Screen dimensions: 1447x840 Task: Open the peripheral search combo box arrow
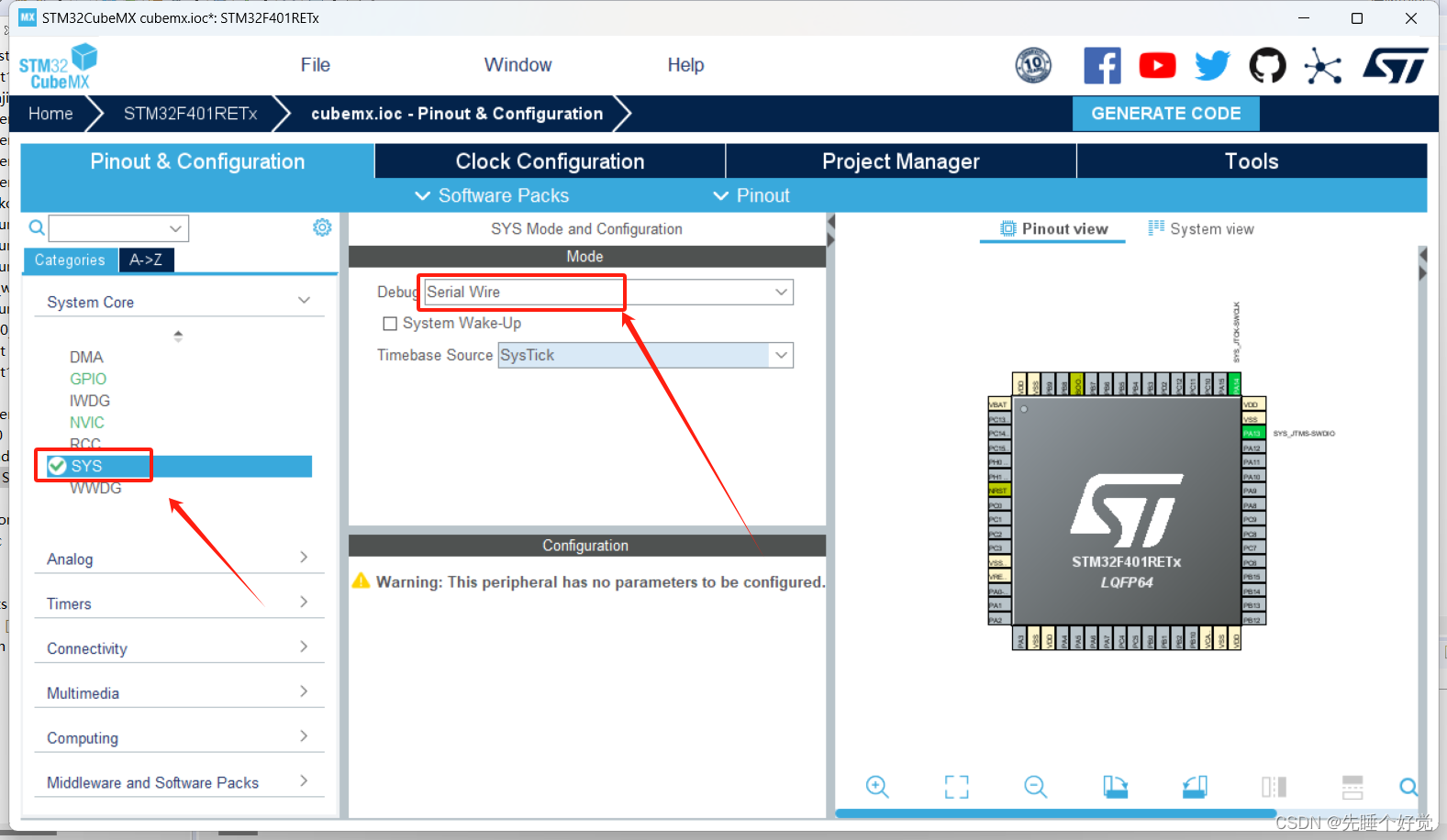(175, 228)
